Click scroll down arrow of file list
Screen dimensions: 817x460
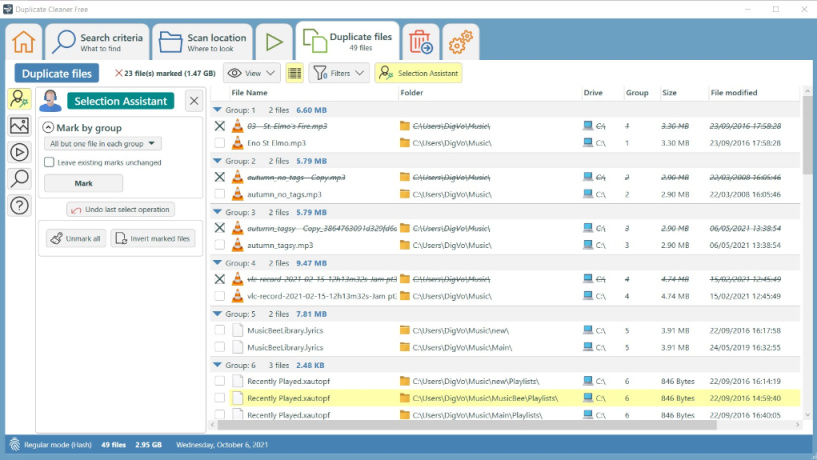coord(807,415)
